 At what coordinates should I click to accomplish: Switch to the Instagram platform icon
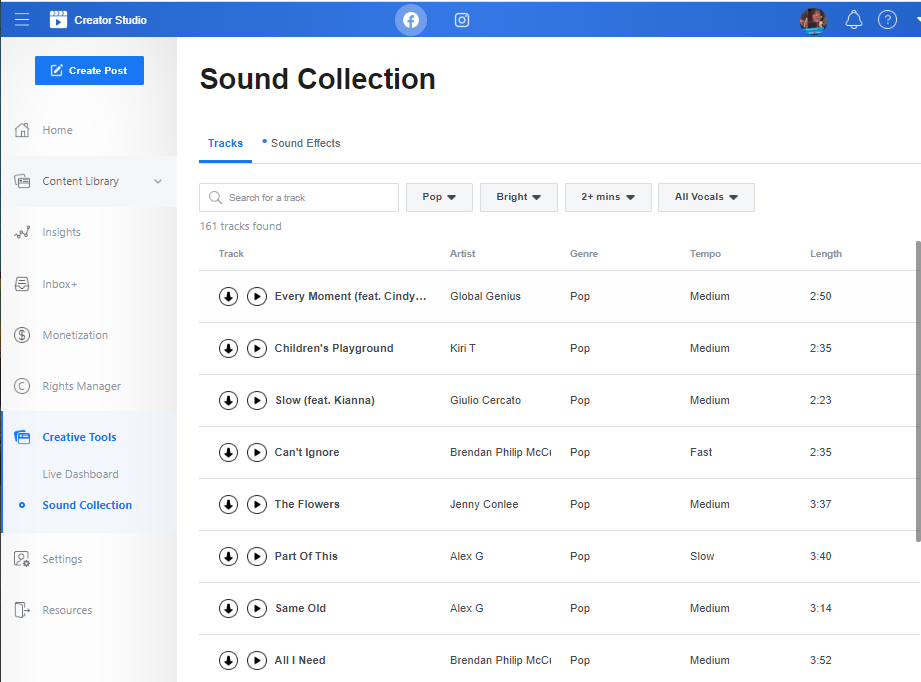click(x=462, y=20)
